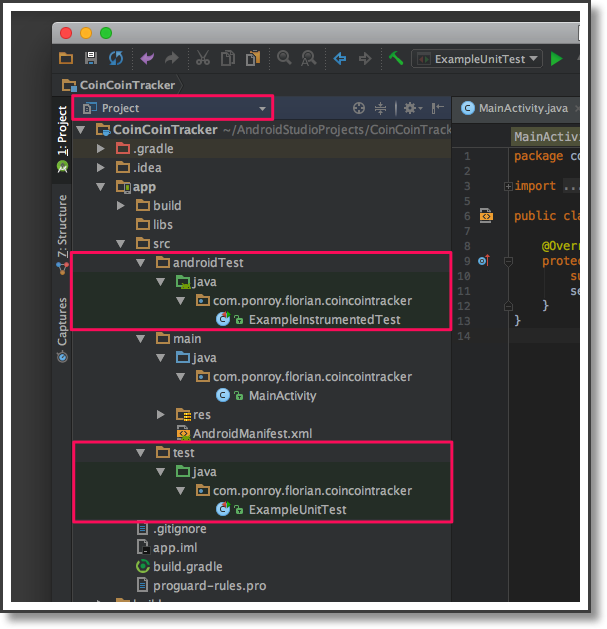Expand the build folder under app
The width and height of the screenshot is (607, 629).
pyautogui.click(x=120, y=206)
